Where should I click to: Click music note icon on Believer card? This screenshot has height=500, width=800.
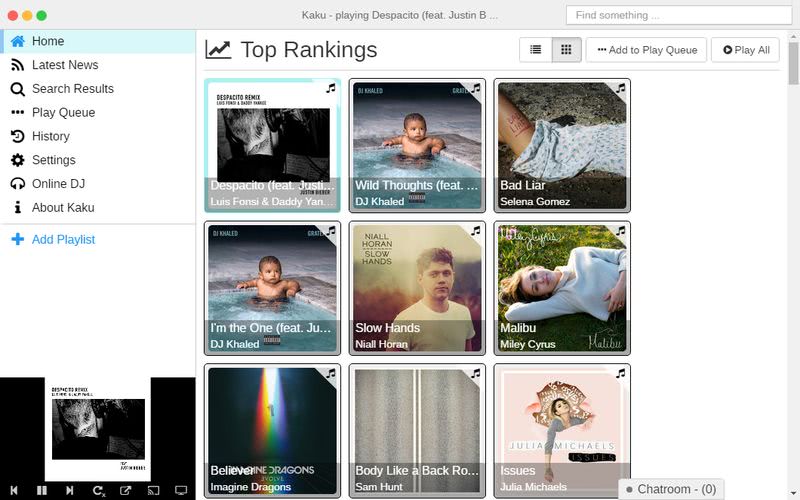331,374
